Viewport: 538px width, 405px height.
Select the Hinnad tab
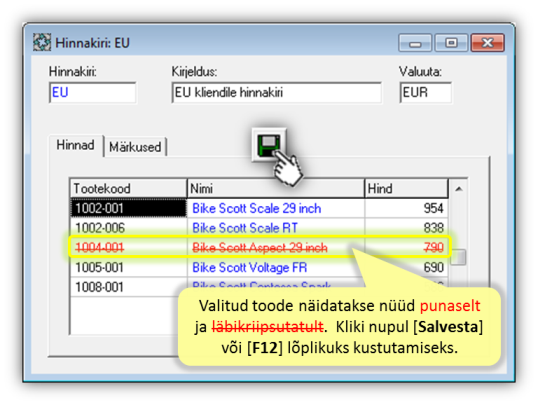tap(75, 145)
